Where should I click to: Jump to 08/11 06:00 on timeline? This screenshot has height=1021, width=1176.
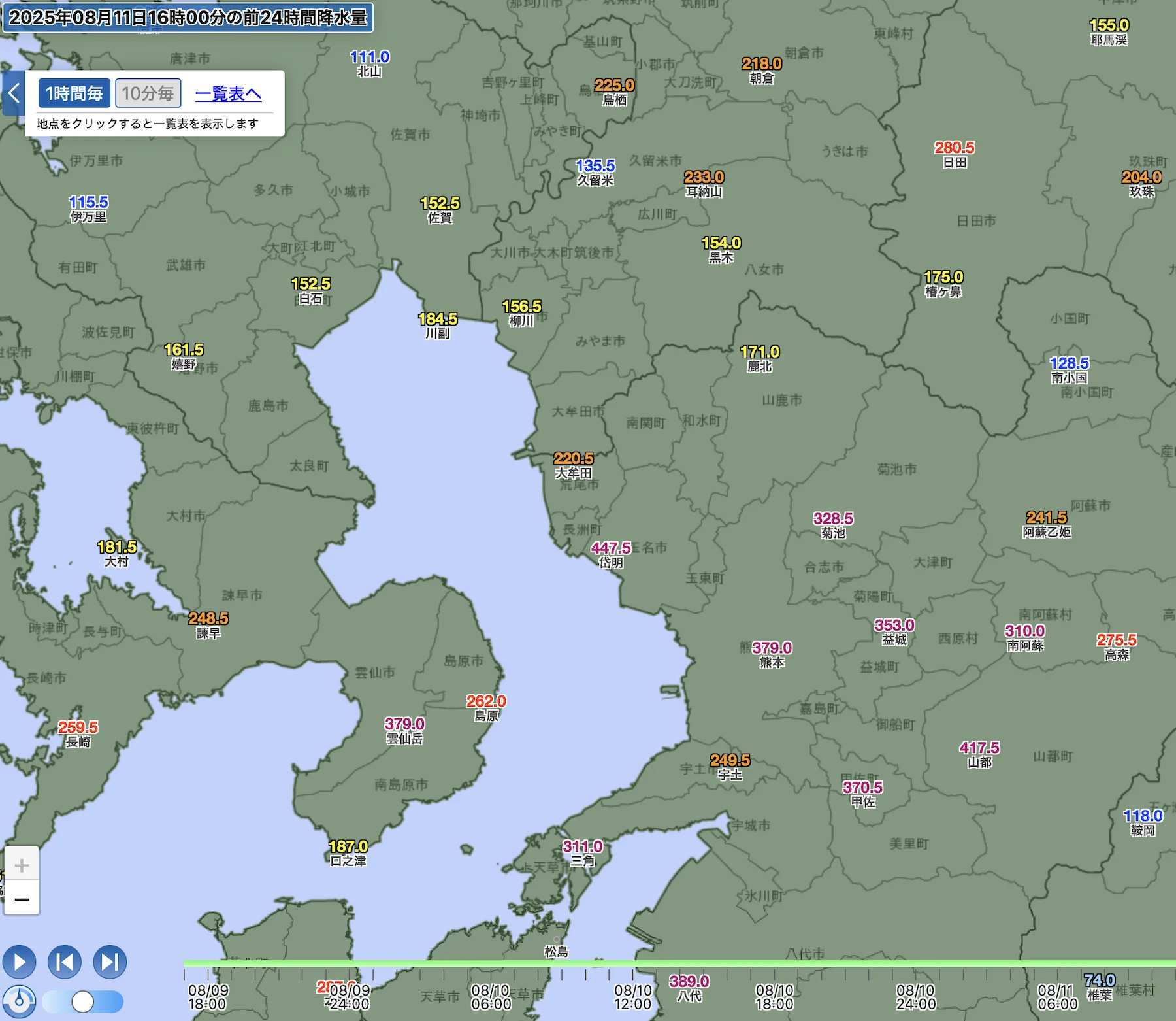1057,997
